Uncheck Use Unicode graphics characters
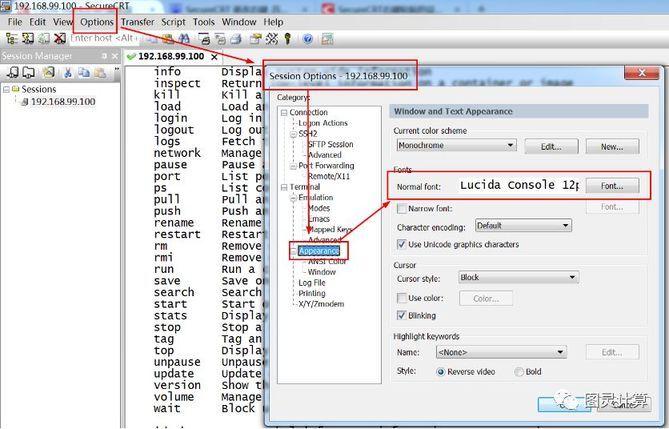Screen dimensions: 669x429 [401, 244]
